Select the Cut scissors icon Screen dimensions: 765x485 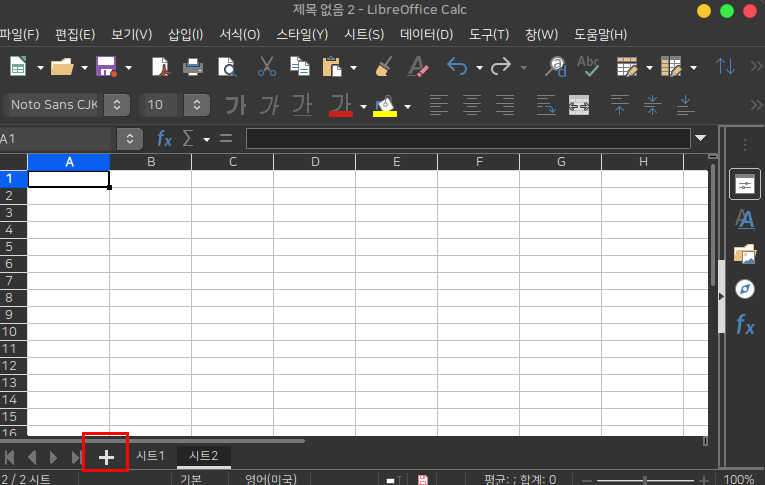266,67
